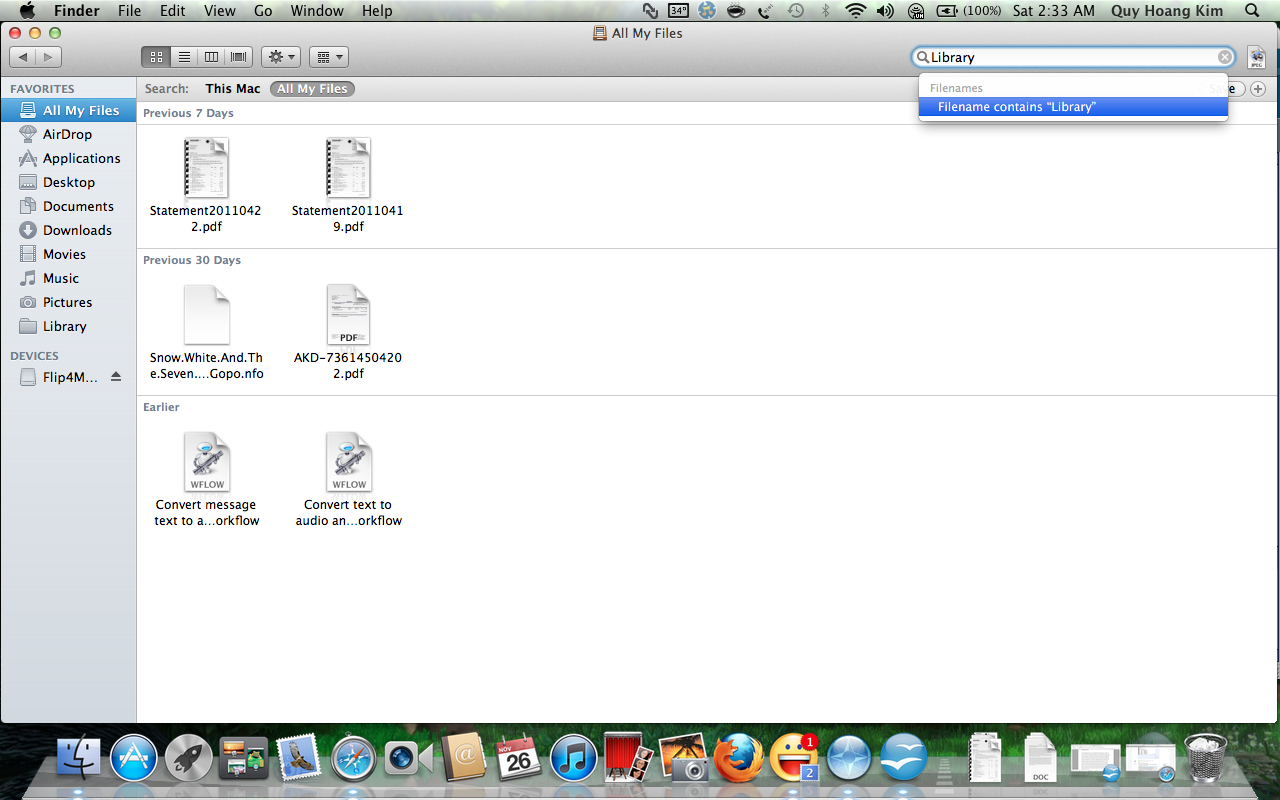Launch iTunes from the Dock

[573, 759]
